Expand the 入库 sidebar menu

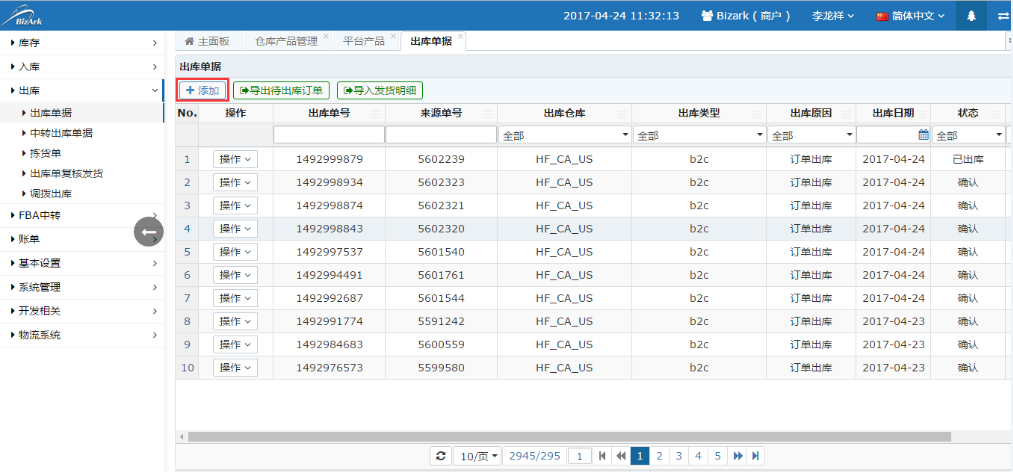83,67
